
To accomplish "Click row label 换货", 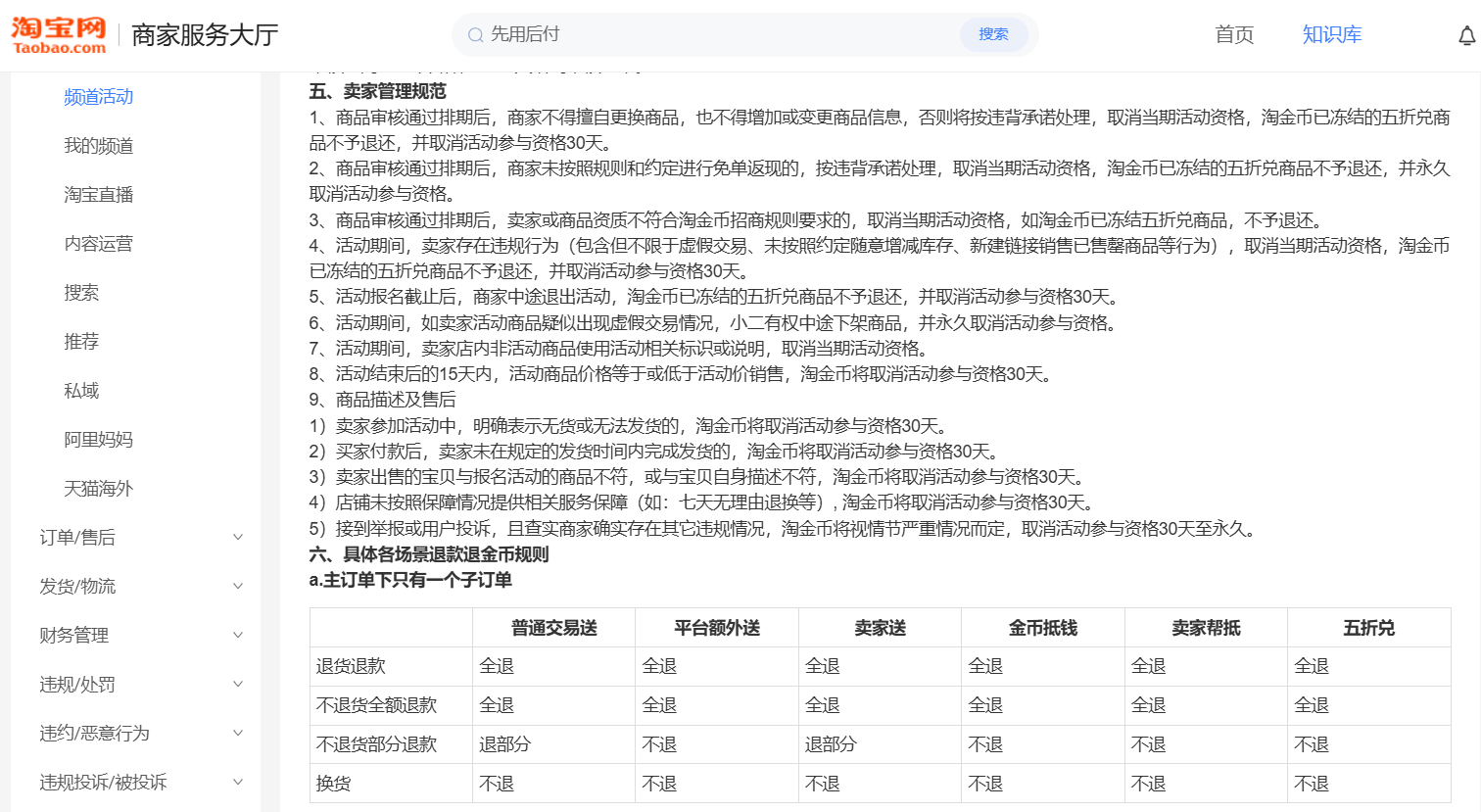I will coord(333,784).
